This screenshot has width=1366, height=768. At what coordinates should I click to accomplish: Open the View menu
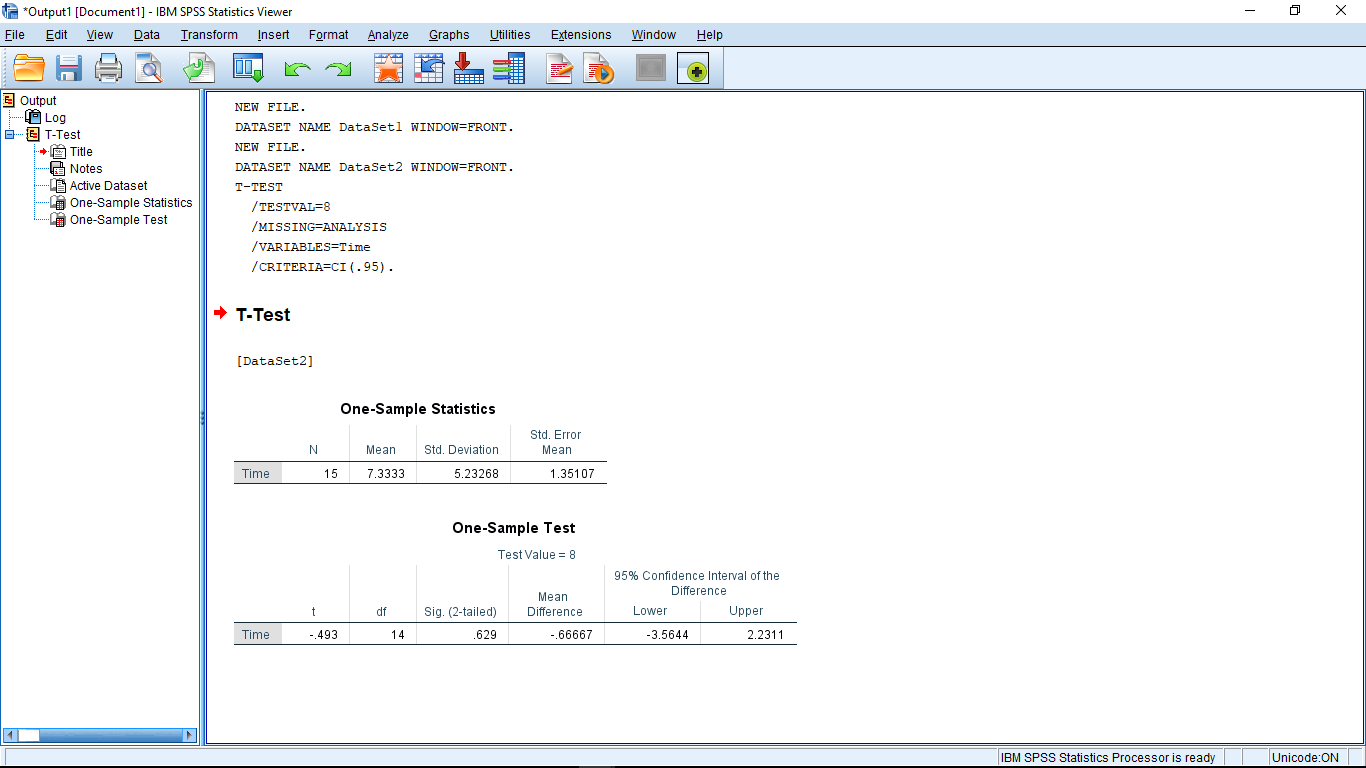click(x=100, y=34)
